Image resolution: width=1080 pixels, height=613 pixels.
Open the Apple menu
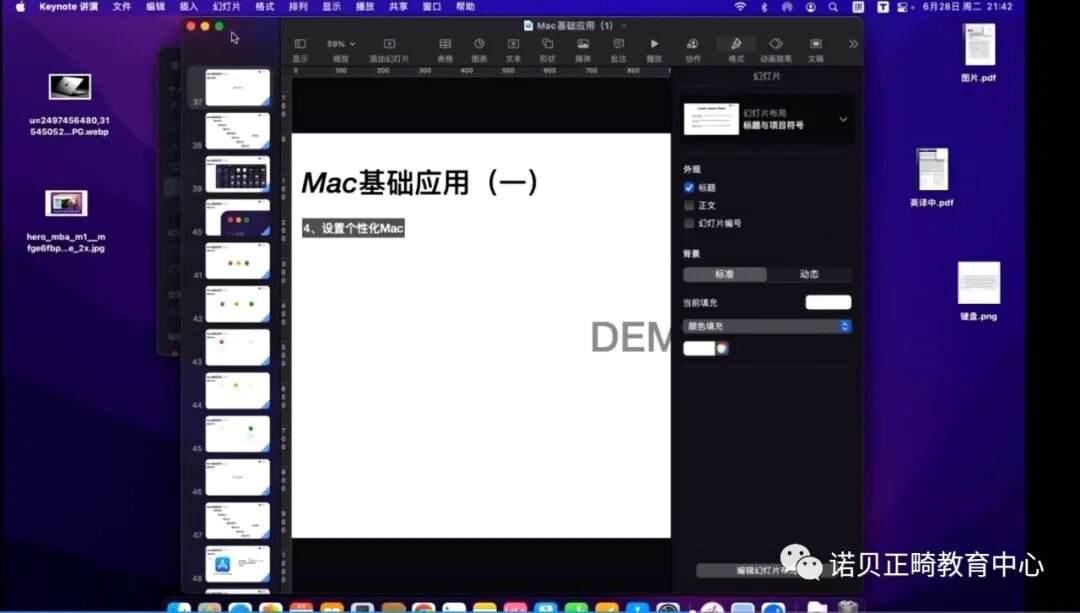point(20,7)
